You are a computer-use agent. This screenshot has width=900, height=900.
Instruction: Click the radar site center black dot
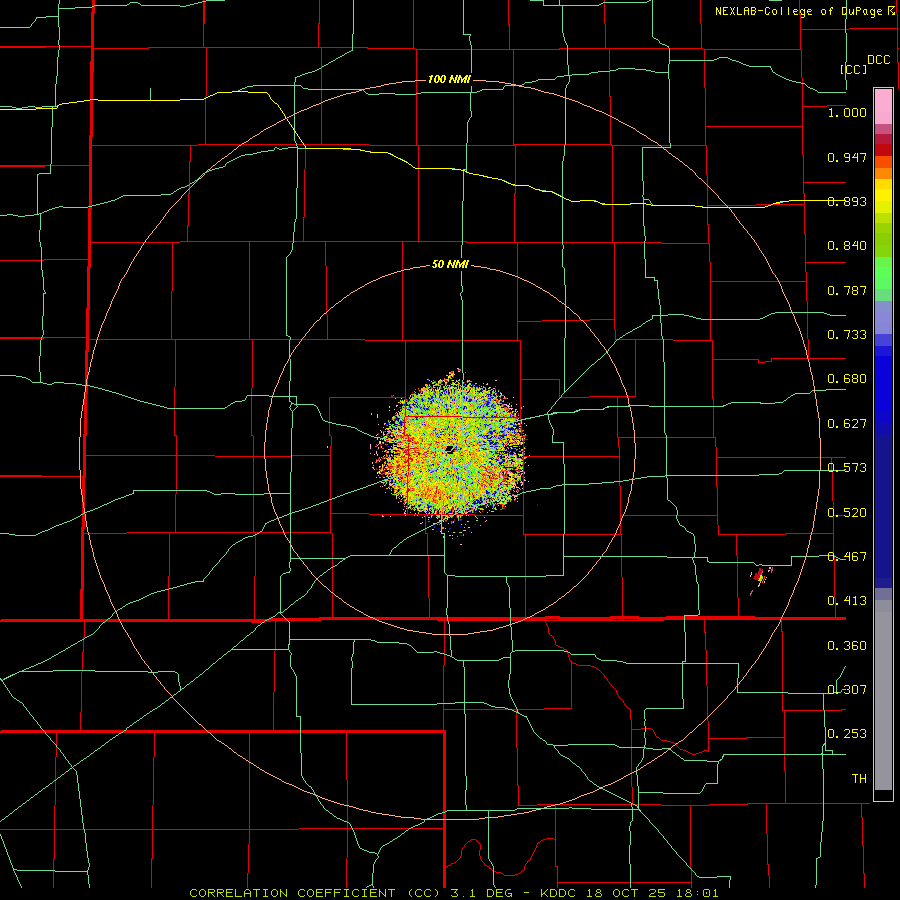pyautogui.click(x=450, y=449)
